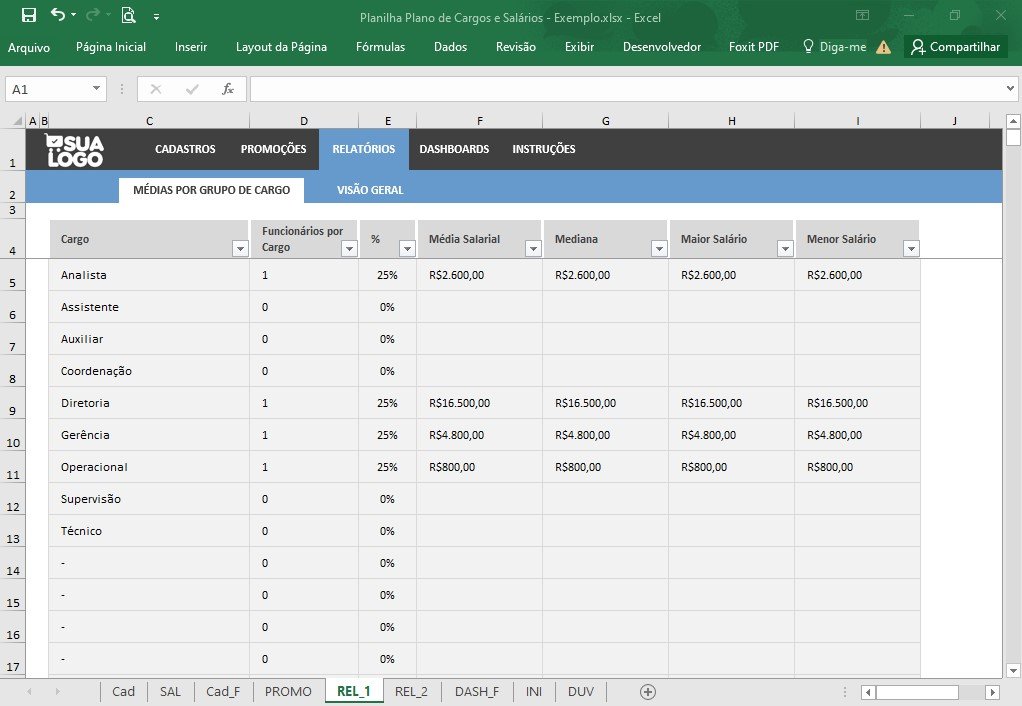Click the Compartilhar share button
The image size is (1022, 706).
[x=956, y=47]
